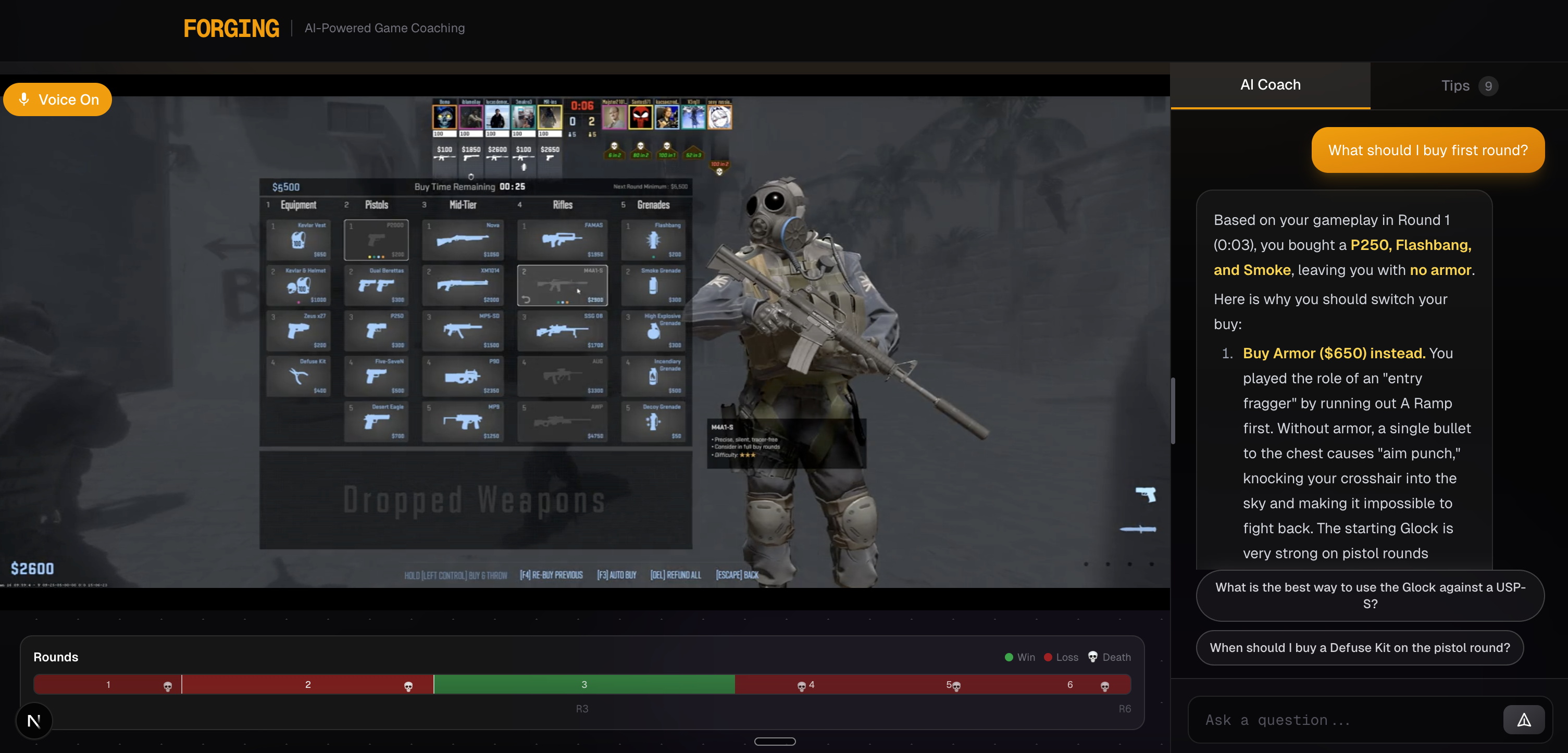This screenshot has height=753, width=1568.
Task: Toggle the Voice On microphone button
Action: (57, 100)
